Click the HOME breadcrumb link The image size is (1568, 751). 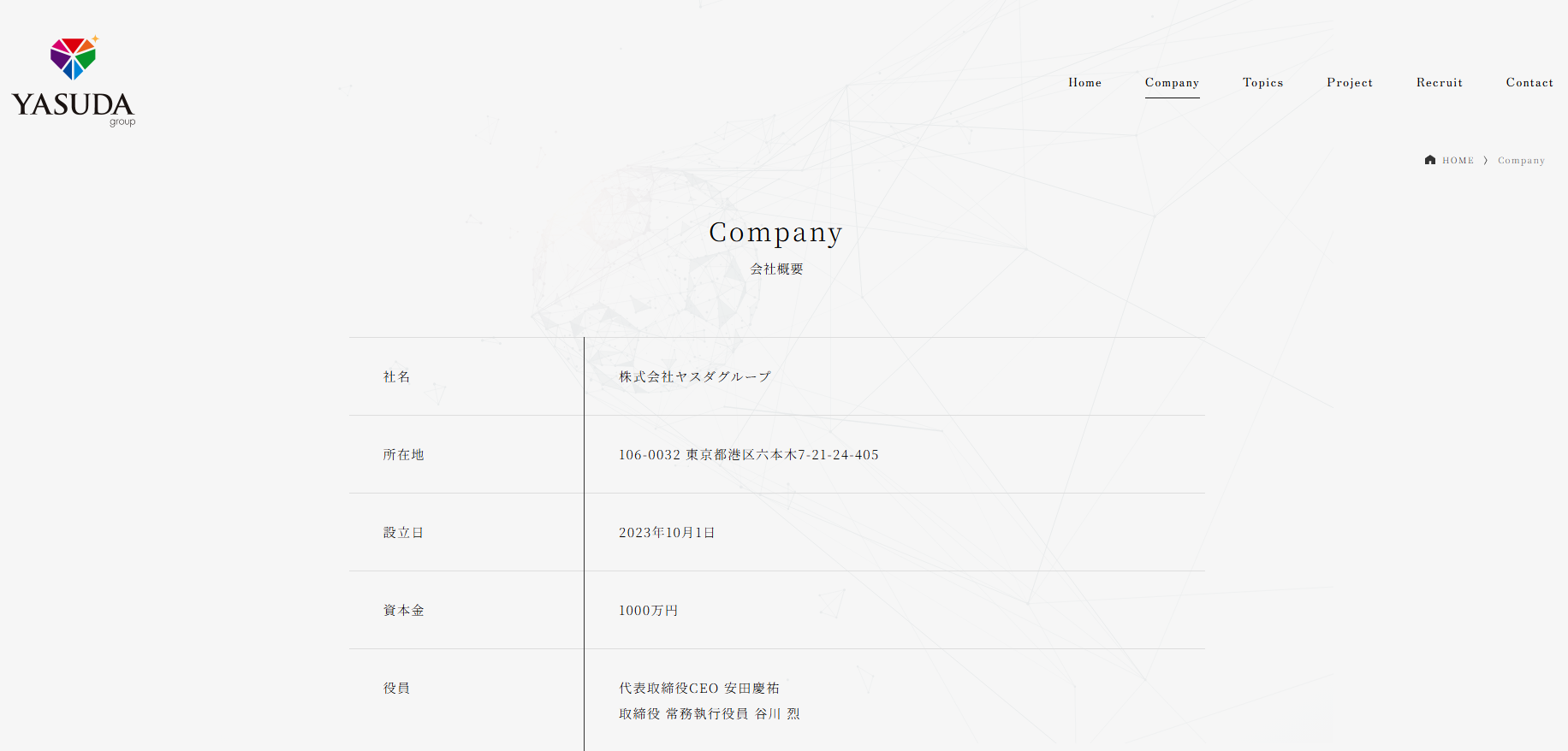tap(1458, 161)
